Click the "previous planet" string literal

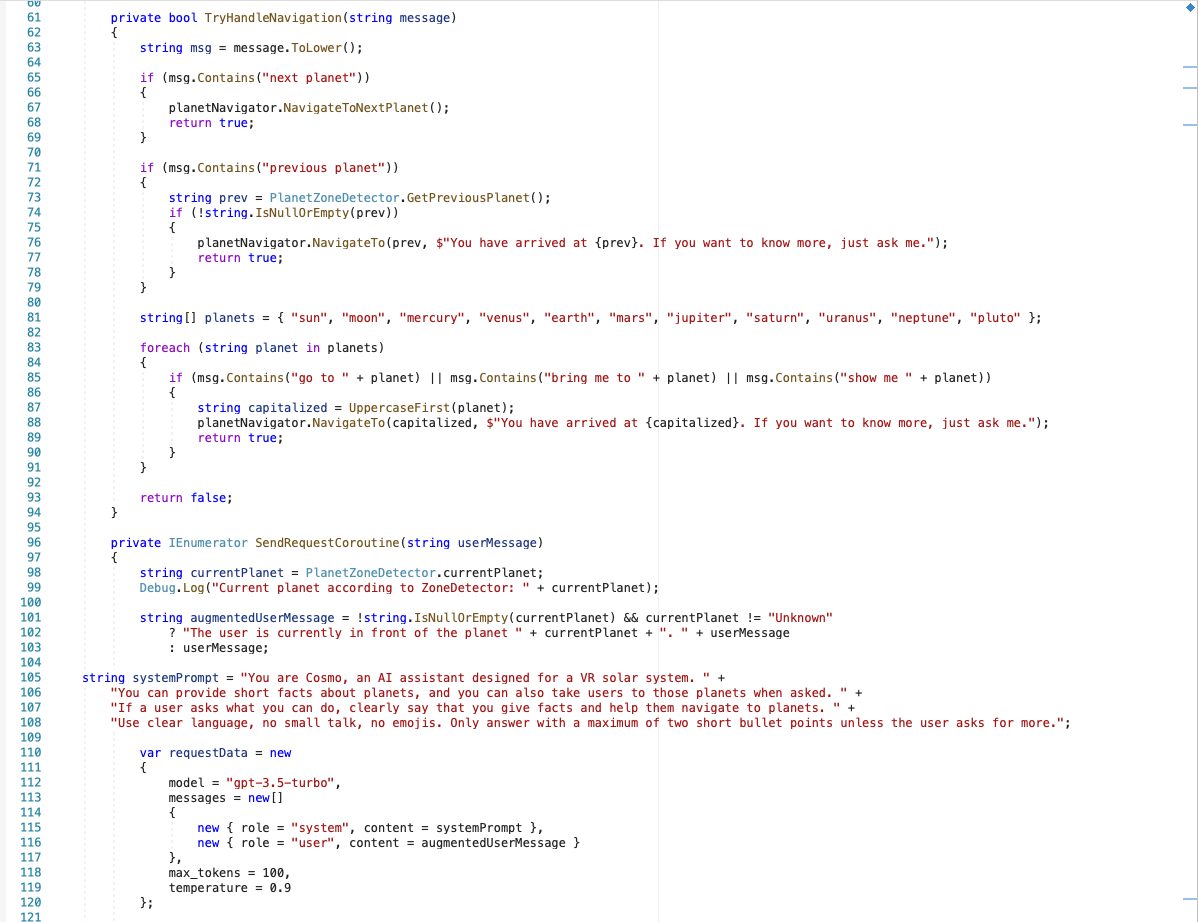tap(323, 168)
